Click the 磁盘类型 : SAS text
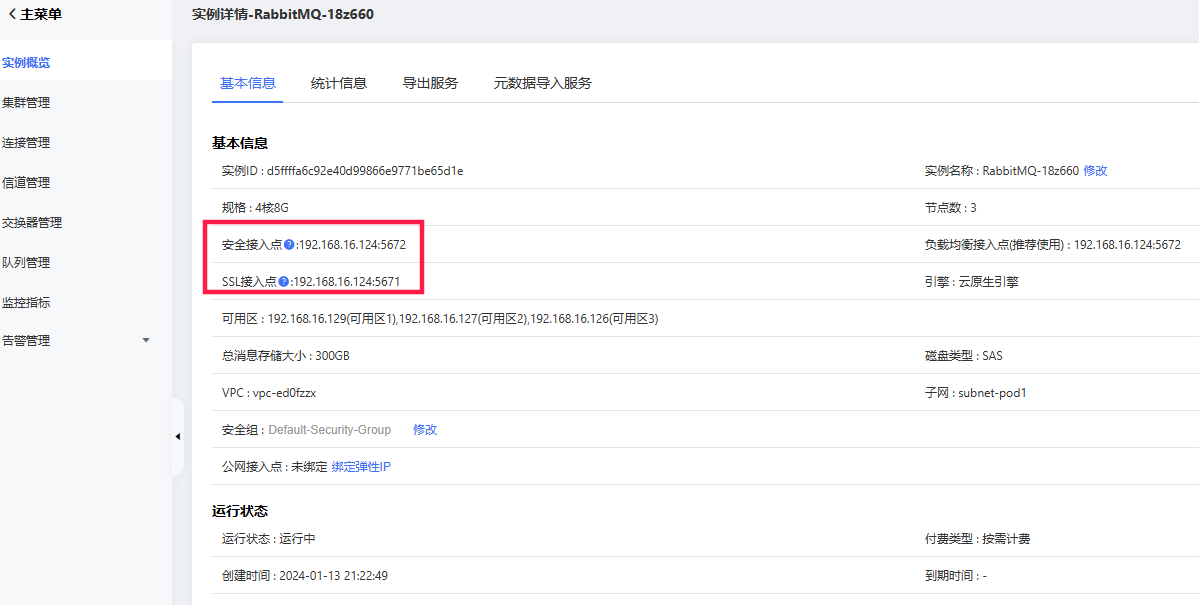 click(963, 356)
